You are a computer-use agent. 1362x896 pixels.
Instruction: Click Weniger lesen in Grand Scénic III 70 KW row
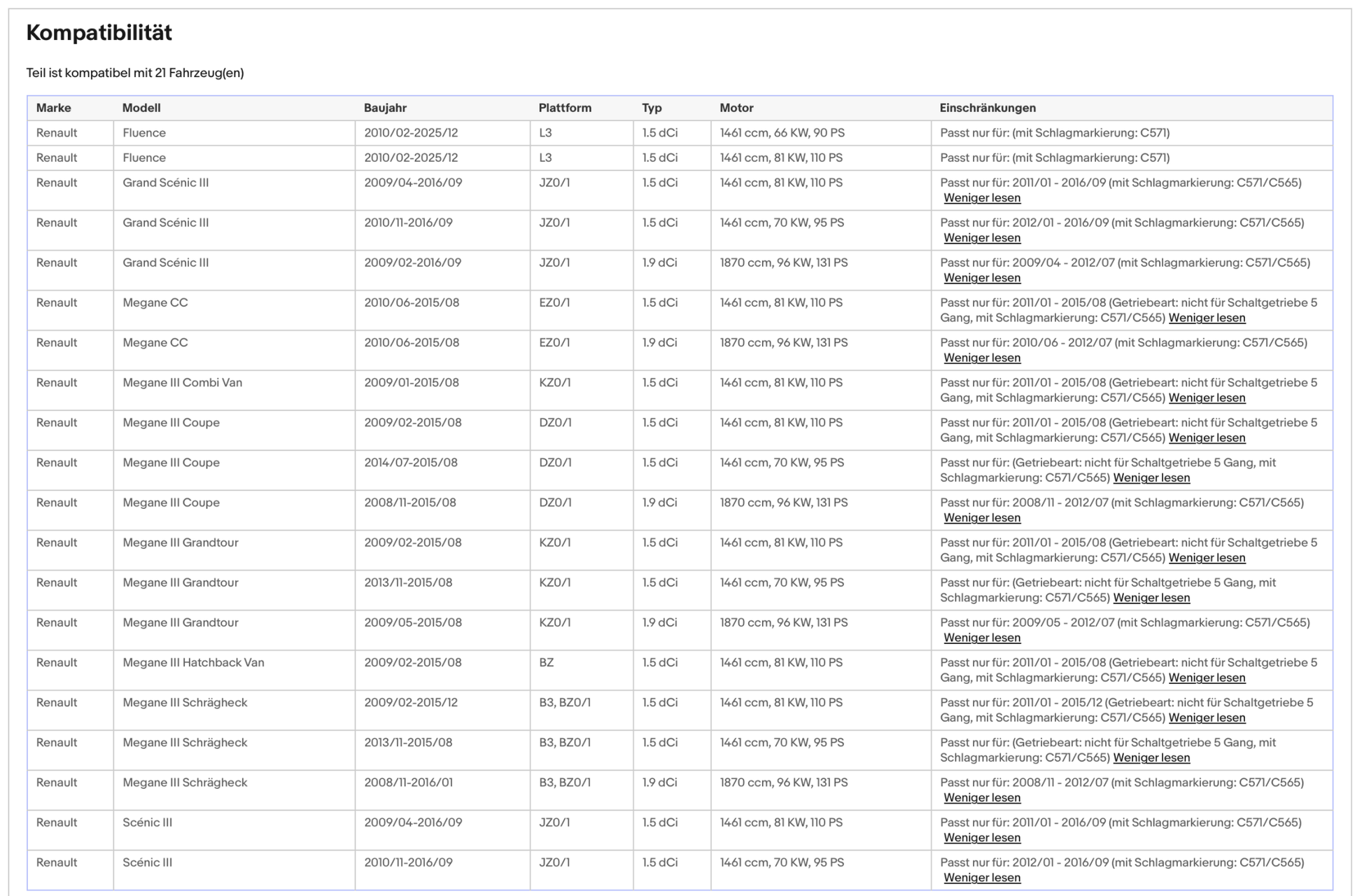[x=982, y=238]
